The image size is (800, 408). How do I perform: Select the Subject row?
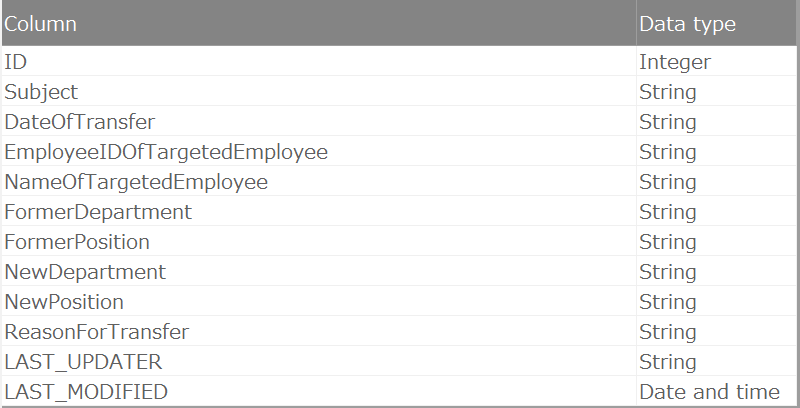pos(41,92)
